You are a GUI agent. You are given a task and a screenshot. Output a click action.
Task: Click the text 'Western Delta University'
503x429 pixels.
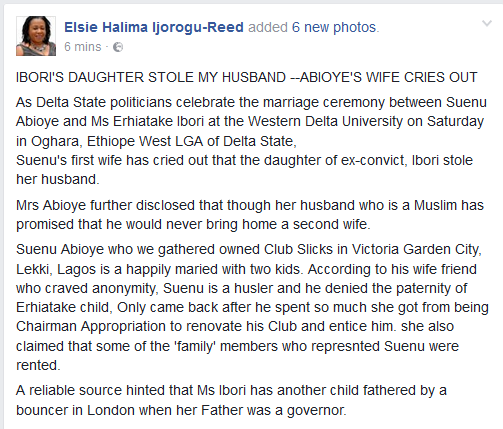coord(325,121)
